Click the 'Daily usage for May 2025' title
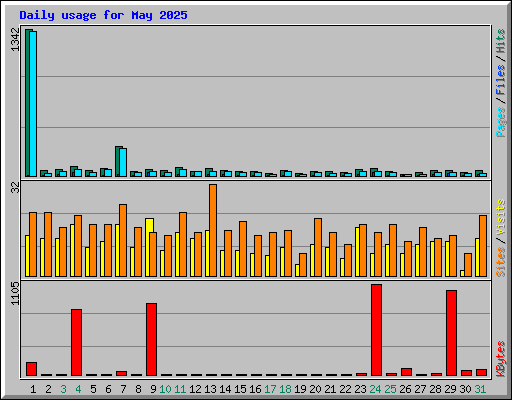Image resolution: width=512 pixels, height=400 pixels. click(x=103, y=15)
